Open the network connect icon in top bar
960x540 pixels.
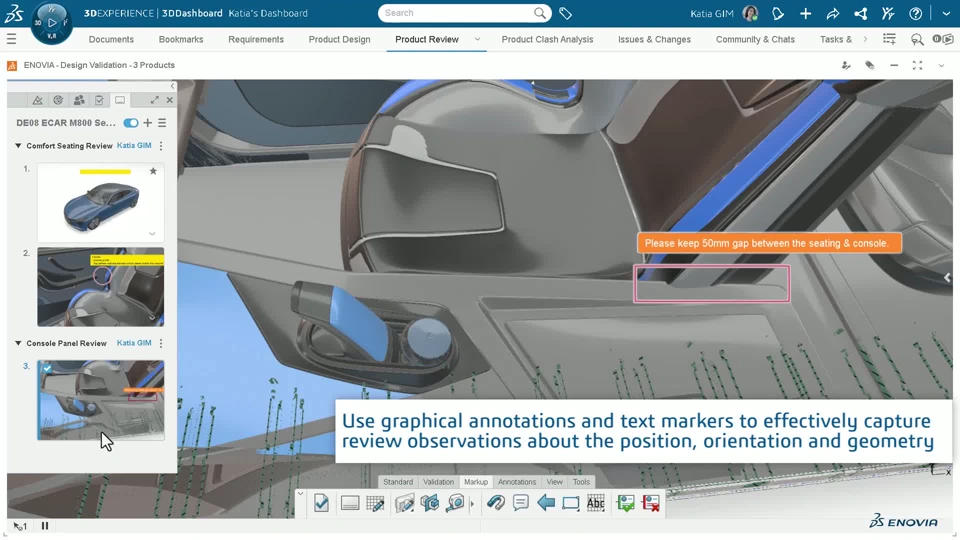tap(860, 13)
